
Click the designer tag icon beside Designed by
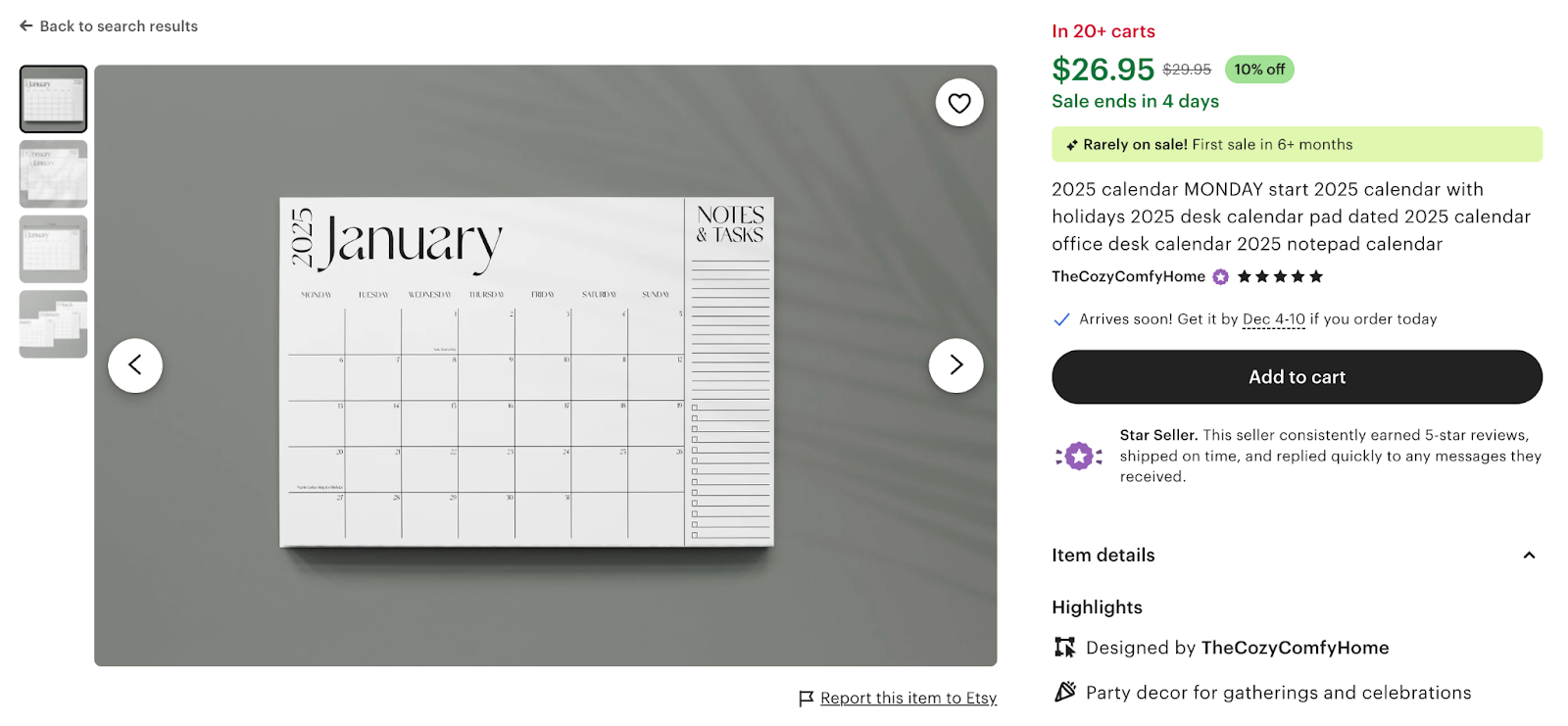pyautogui.click(x=1064, y=647)
